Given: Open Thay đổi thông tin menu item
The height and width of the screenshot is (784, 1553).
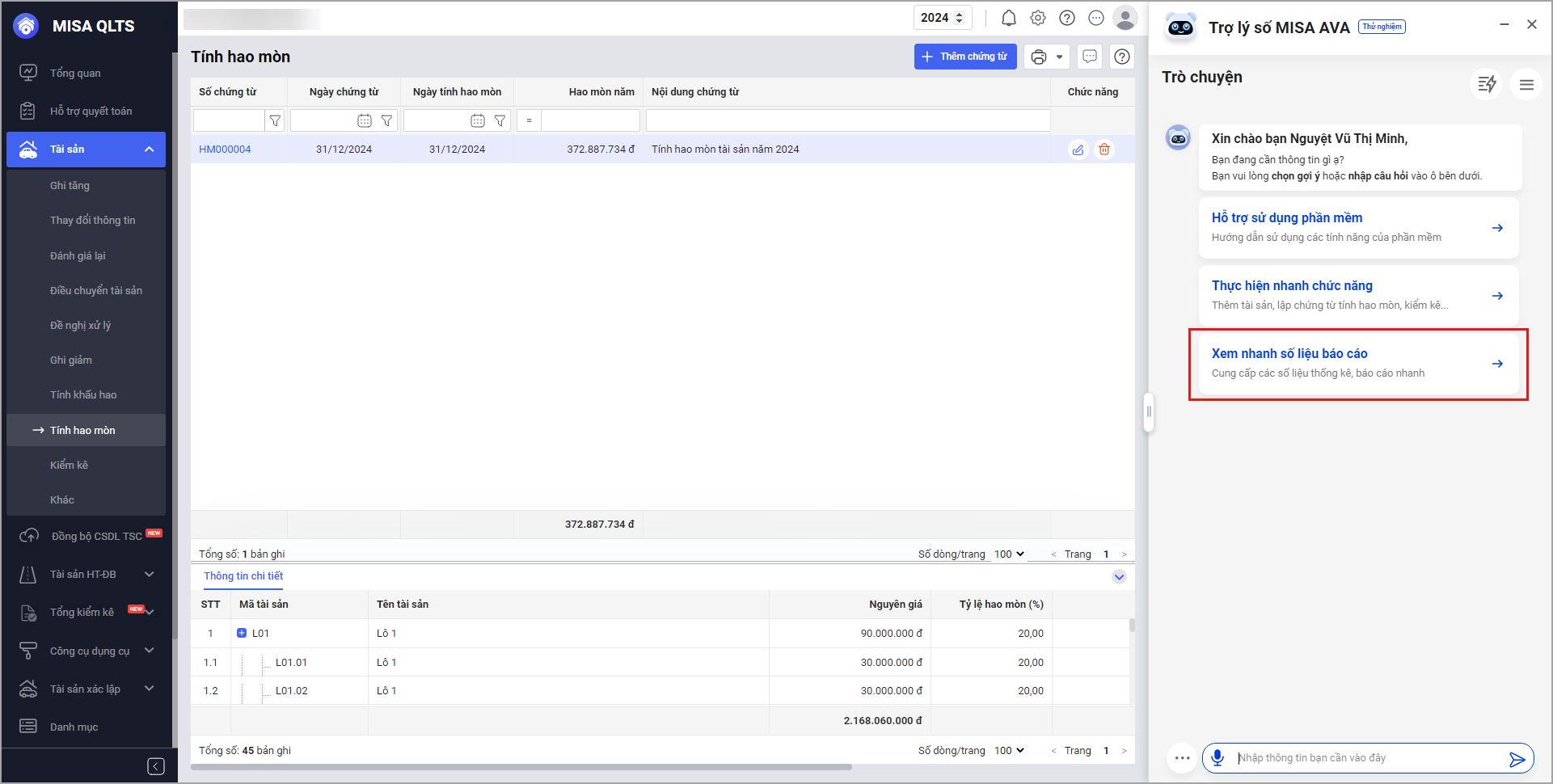Looking at the screenshot, I should pos(93,221).
